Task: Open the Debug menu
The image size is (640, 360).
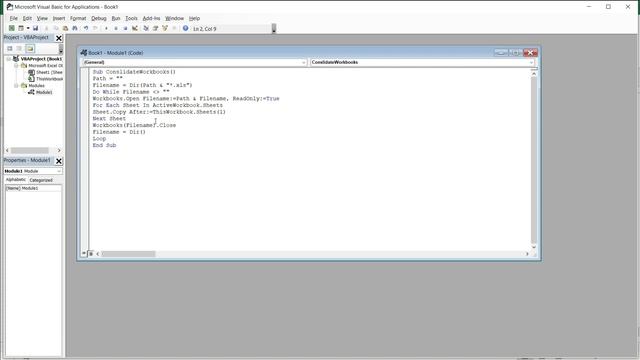Action: tap(98, 18)
